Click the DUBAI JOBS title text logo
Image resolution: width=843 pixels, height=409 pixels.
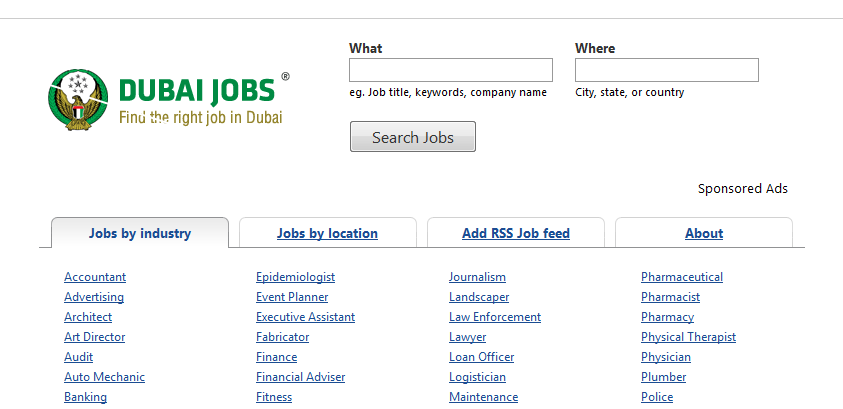click(x=197, y=90)
